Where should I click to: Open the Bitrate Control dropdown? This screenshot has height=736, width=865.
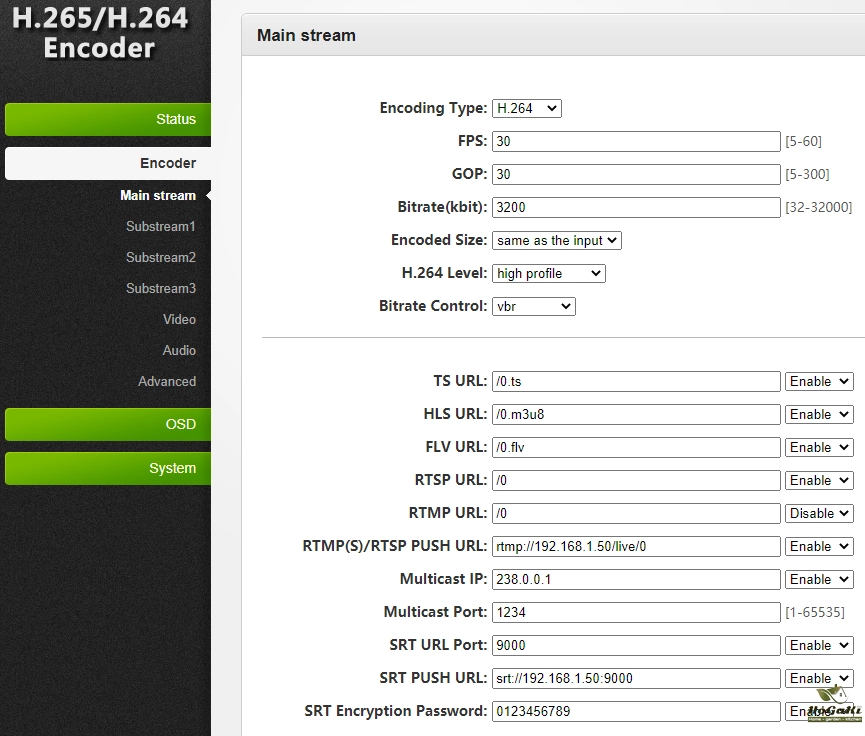pos(534,306)
